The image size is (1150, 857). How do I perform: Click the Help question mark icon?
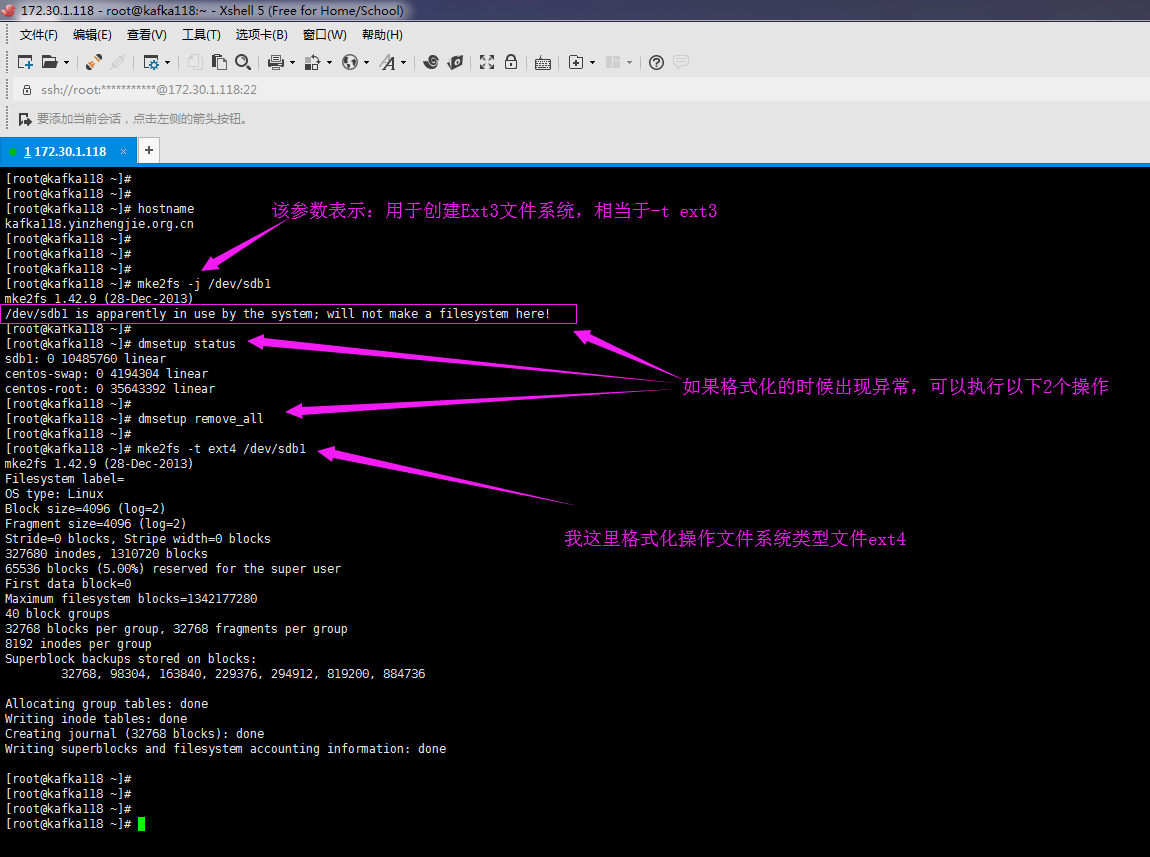(656, 62)
